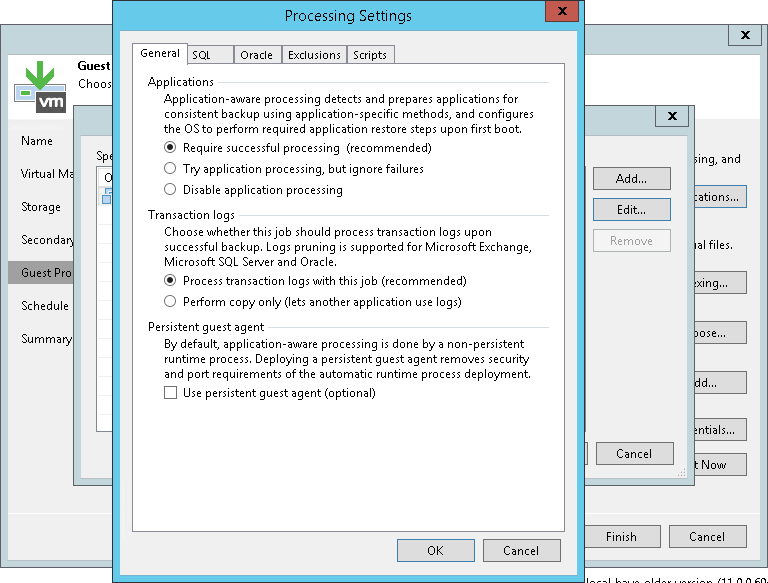
Task: Click the Indexing... button in wizard
Action: click(720, 283)
